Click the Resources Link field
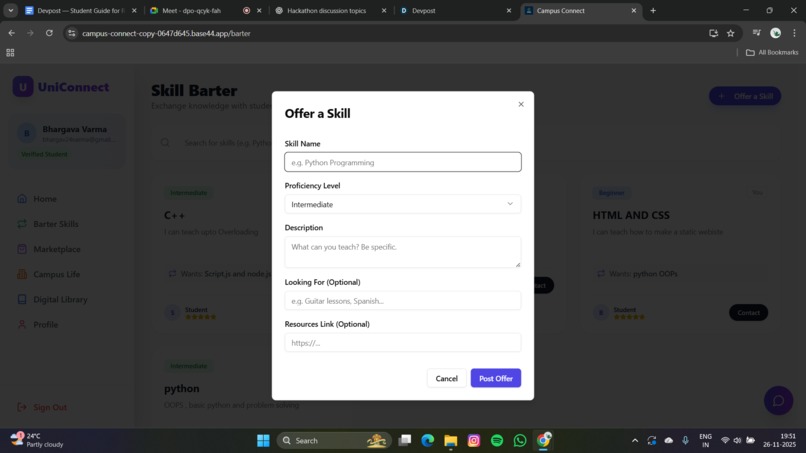Viewport: 806px width, 453px height. click(x=402, y=342)
